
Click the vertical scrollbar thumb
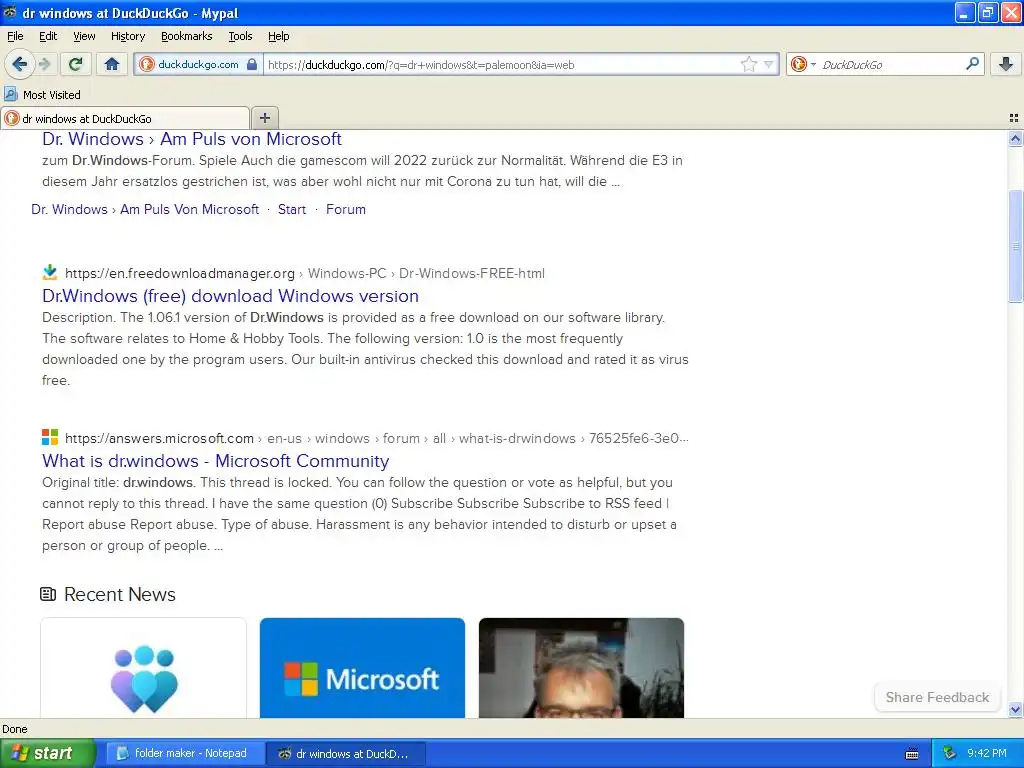pyautogui.click(x=1015, y=246)
